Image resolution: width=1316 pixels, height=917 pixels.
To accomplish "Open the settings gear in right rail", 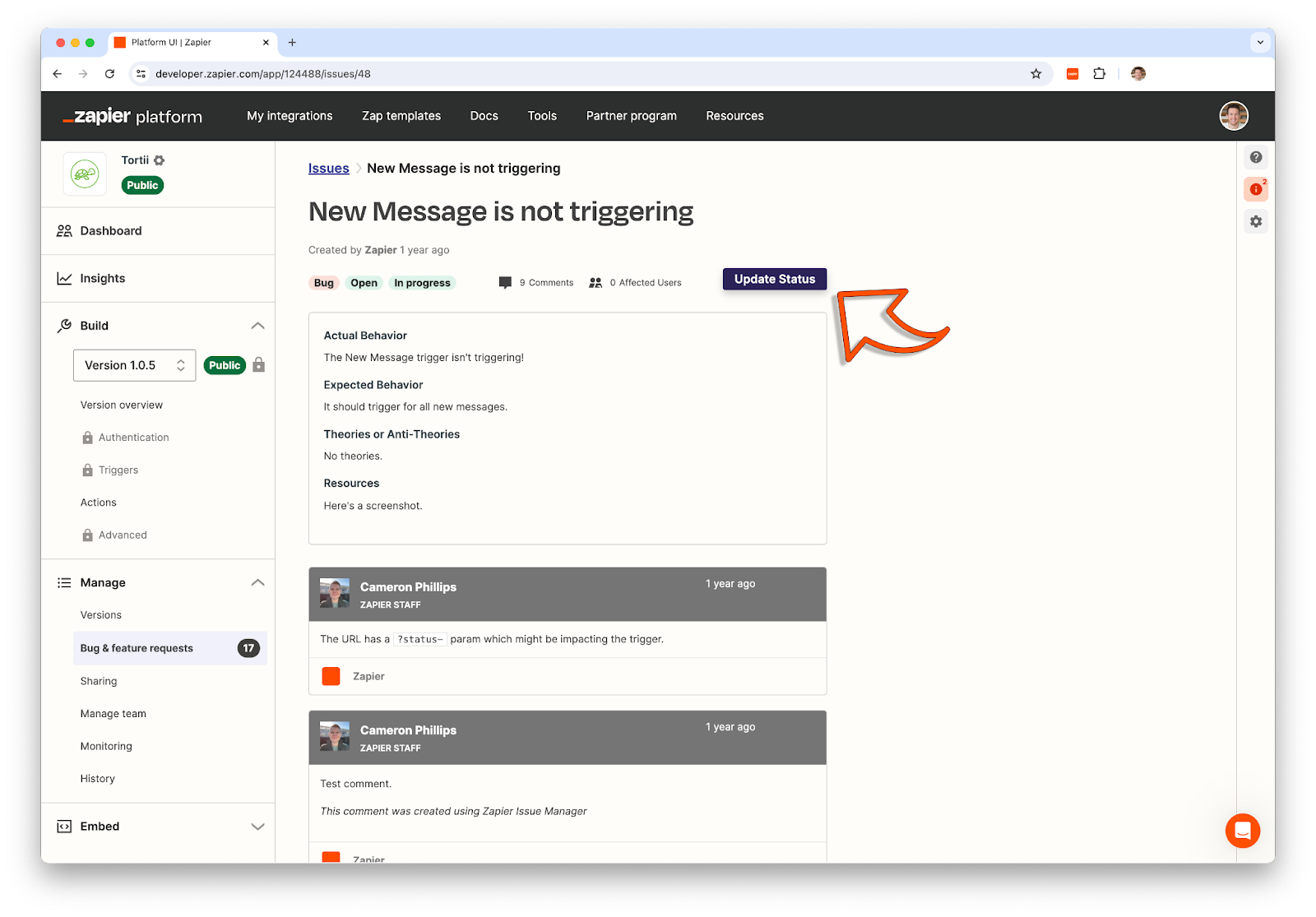I will click(x=1256, y=221).
